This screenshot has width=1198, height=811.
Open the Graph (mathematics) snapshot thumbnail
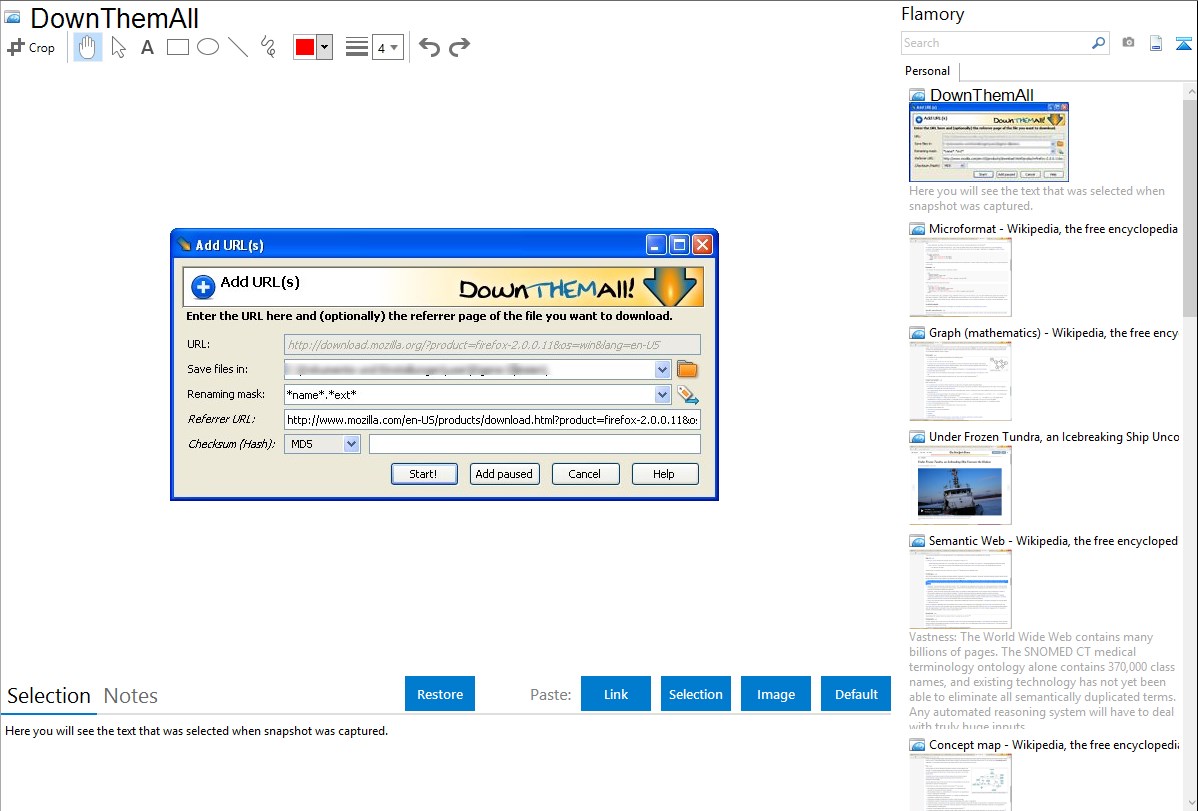(x=960, y=381)
